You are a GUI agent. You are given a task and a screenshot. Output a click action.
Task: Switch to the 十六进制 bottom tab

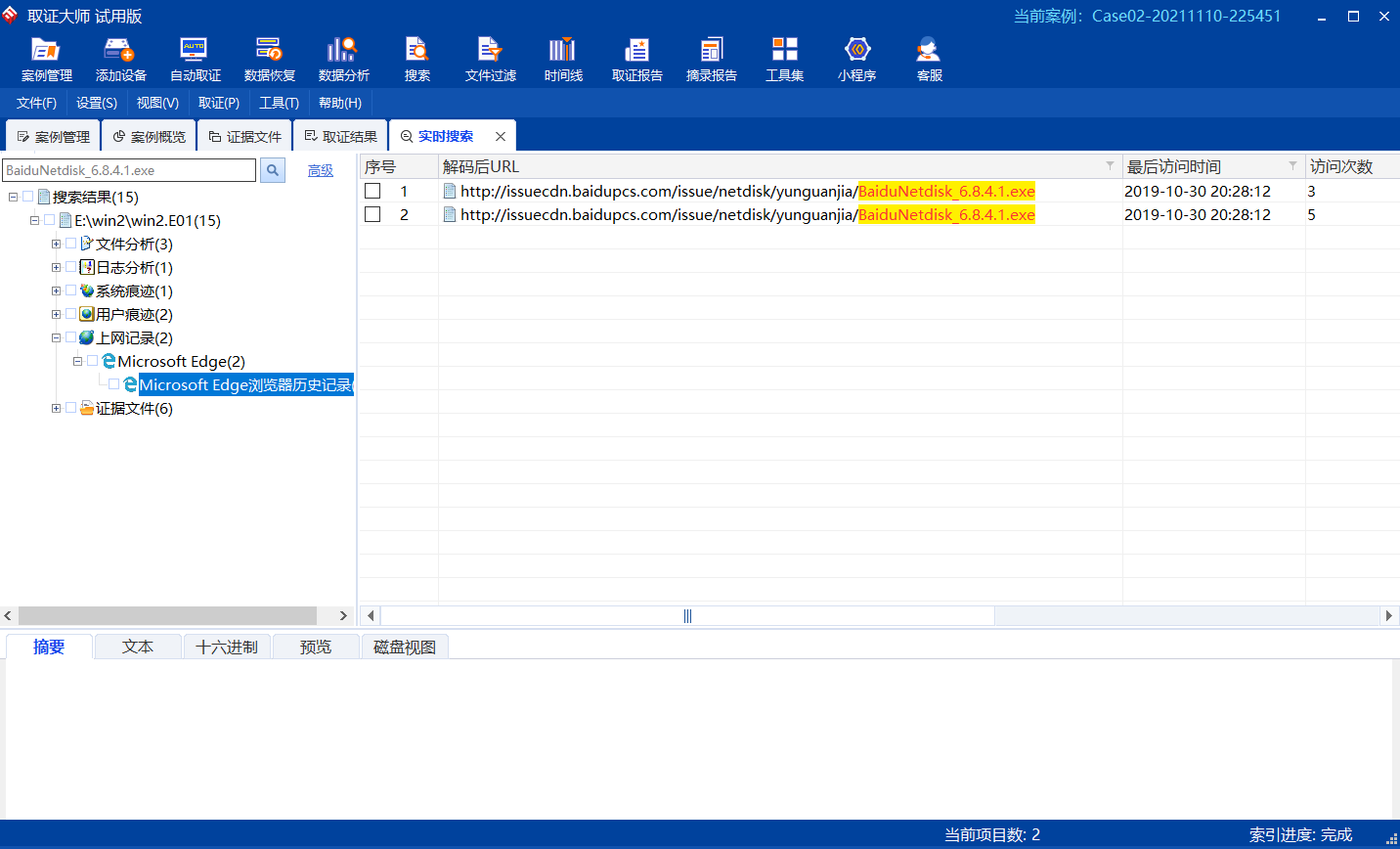(x=227, y=647)
